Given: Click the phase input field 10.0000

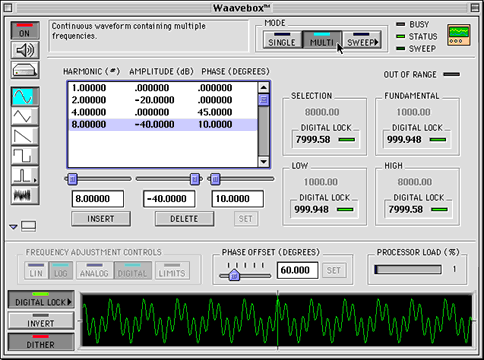Looking at the screenshot, I should [238, 199].
